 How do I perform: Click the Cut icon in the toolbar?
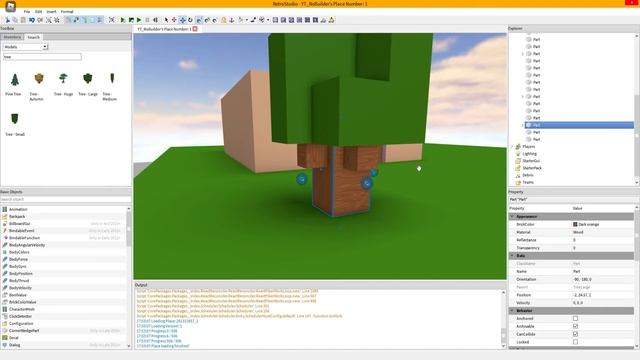tap(7, 20)
